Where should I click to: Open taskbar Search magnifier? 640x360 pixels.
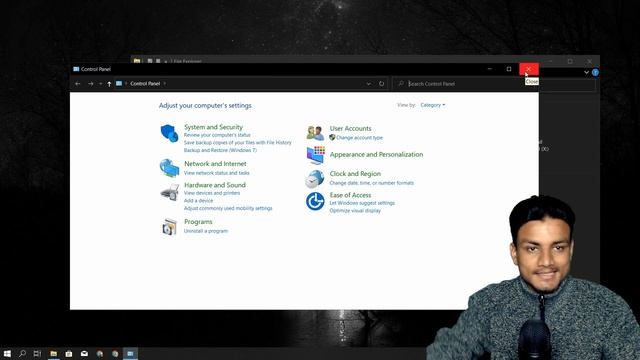pos(22,353)
